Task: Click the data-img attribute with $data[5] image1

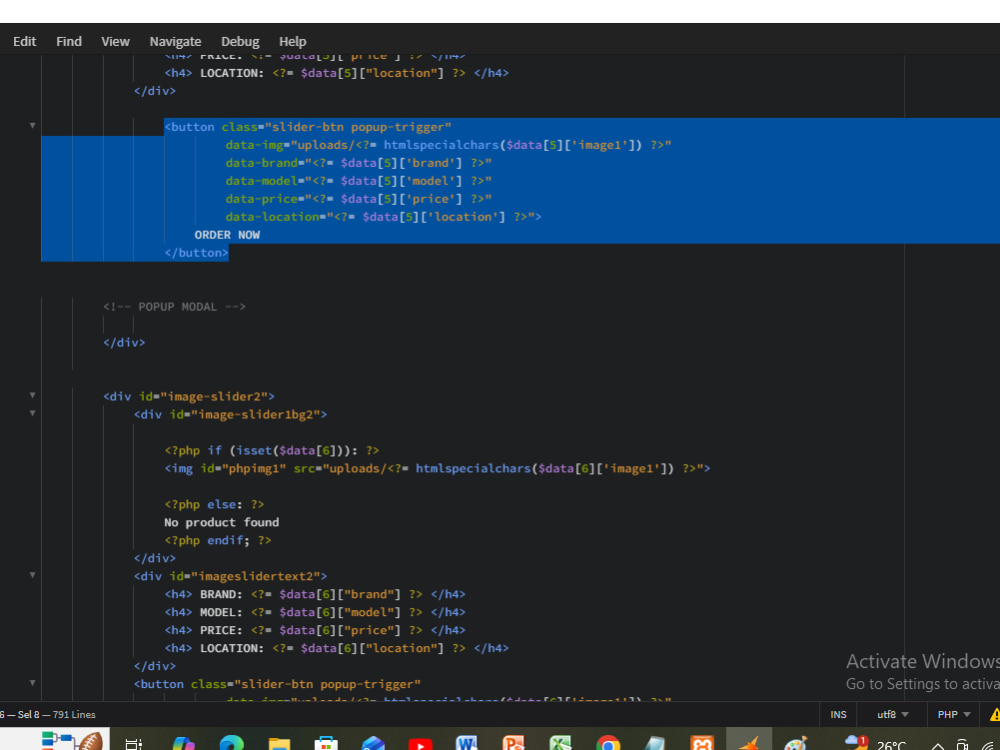Action: pos(448,145)
